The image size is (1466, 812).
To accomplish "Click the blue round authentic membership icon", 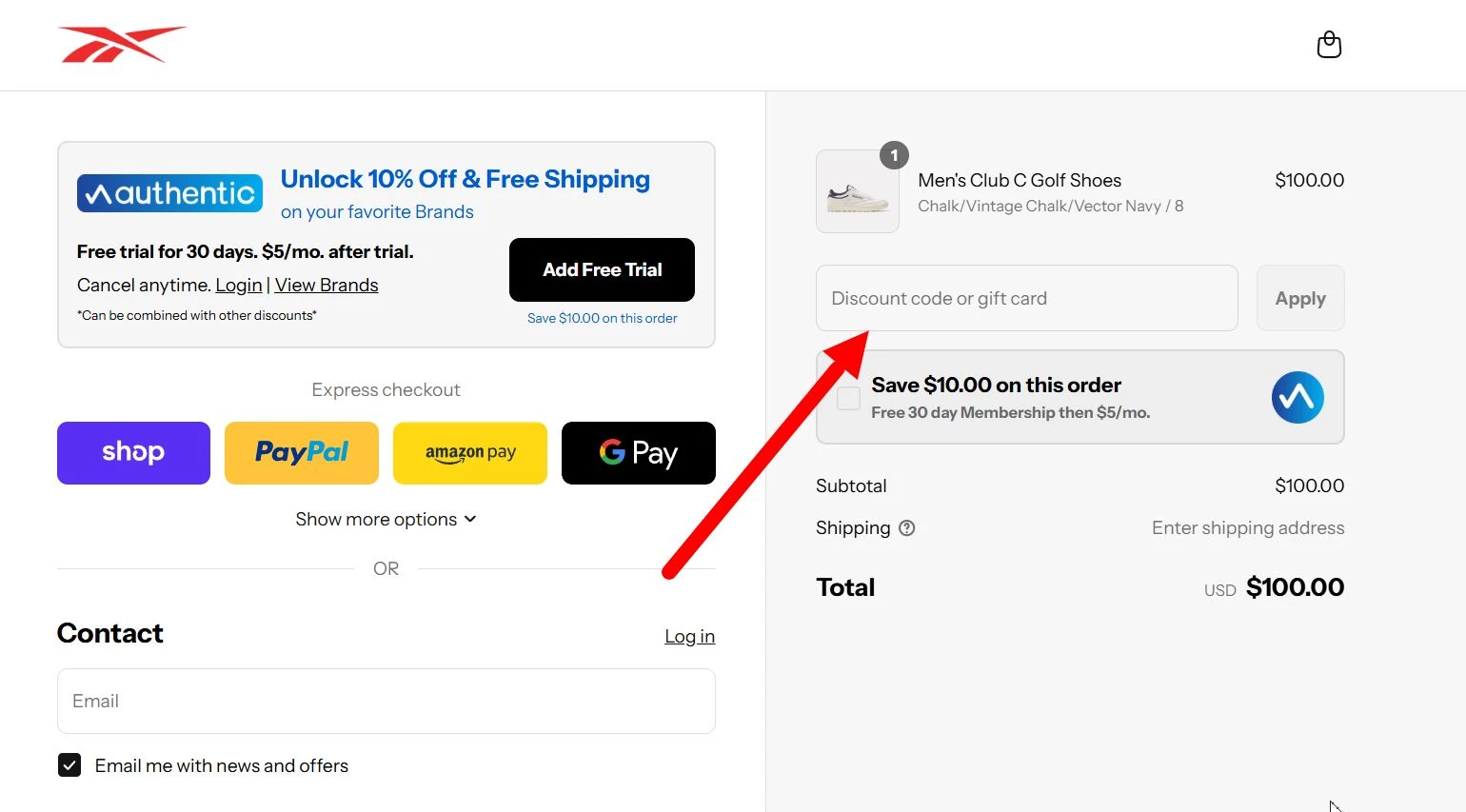I will tap(1298, 397).
